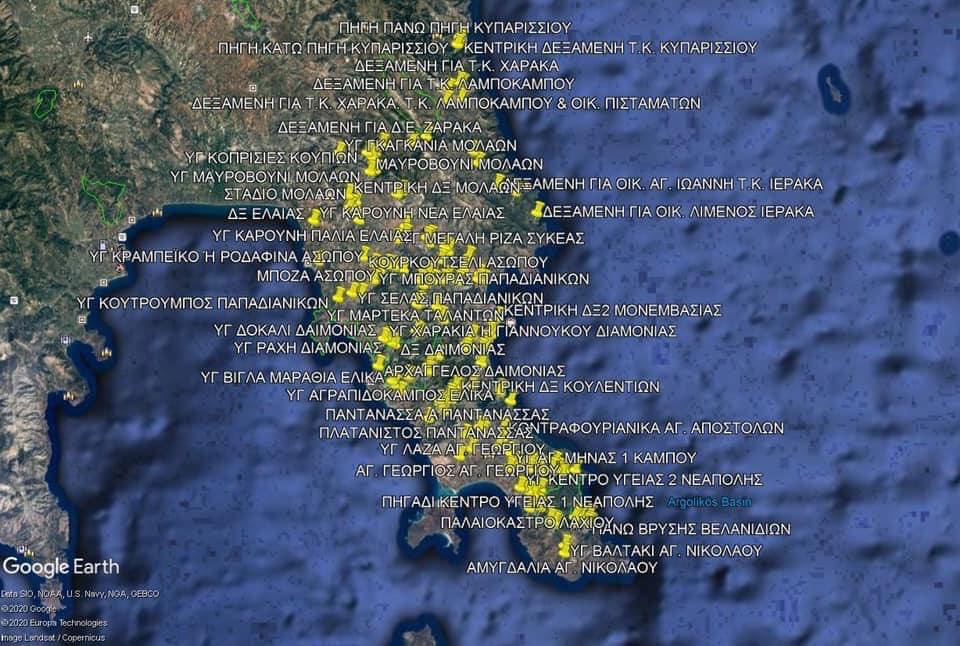Viewport: 960px width, 646px height.
Task: Click the Image Landsat / Copernicus attribution
Action: pos(48,637)
